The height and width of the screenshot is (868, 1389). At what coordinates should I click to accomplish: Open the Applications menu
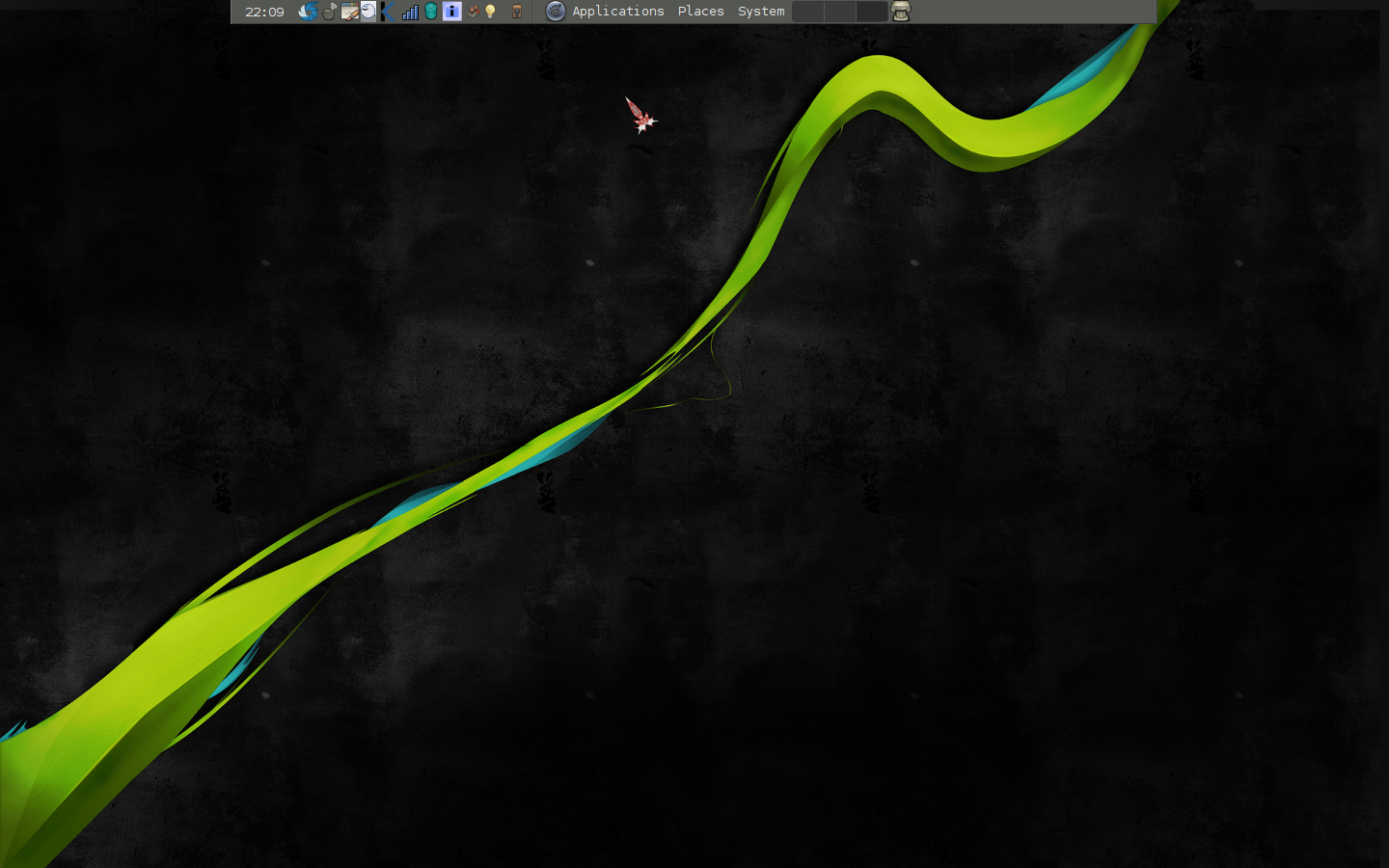click(618, 12)
